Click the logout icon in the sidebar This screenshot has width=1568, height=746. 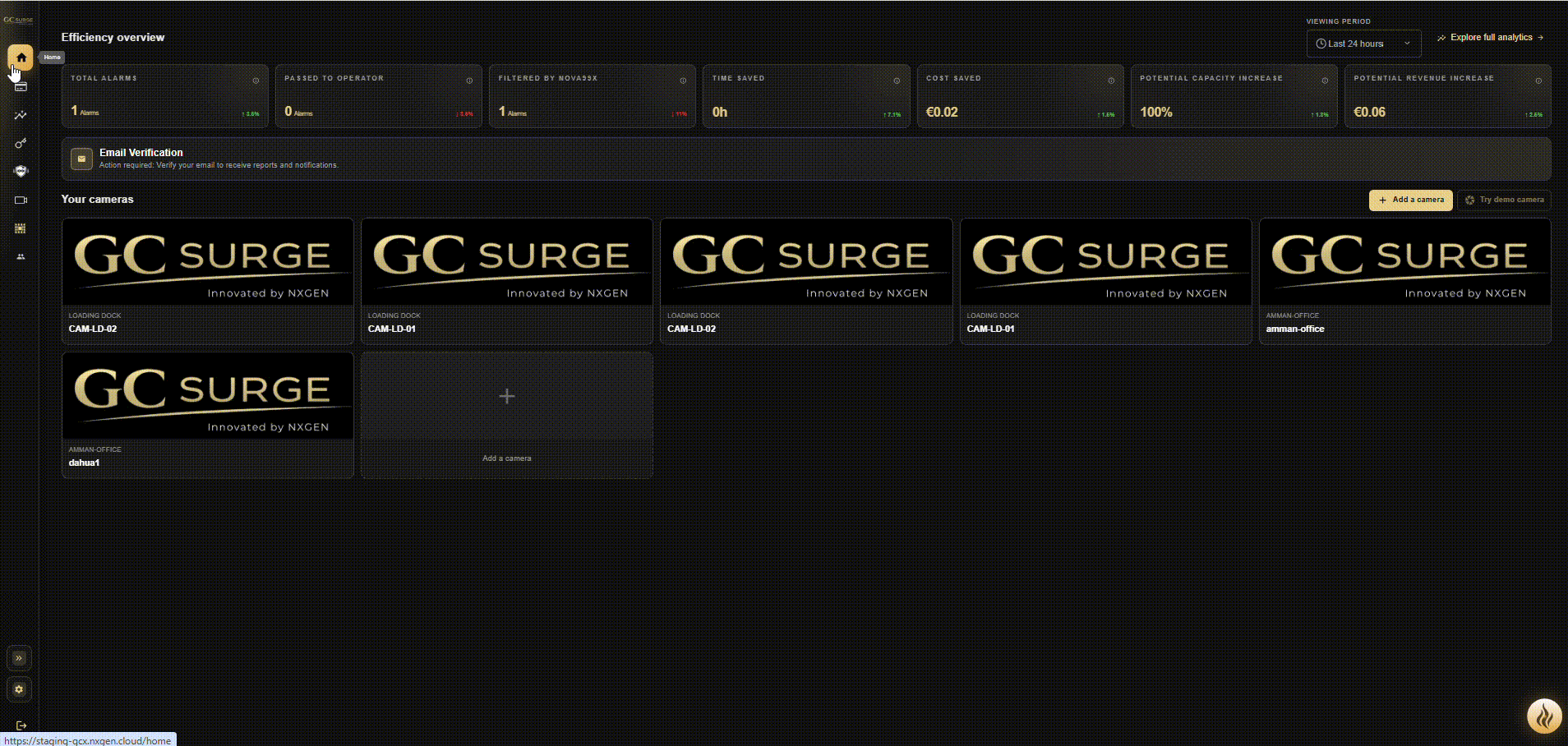pos(21,725)
